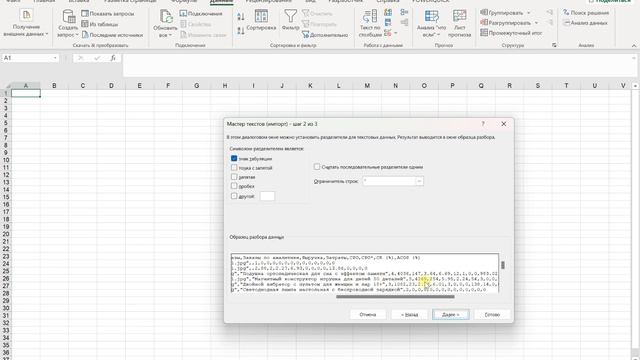Image resolution: width=640 pixels, height=360 pixels.
Task: Close the Text Import Wizard dialog
Action: [x=504, y=124]
